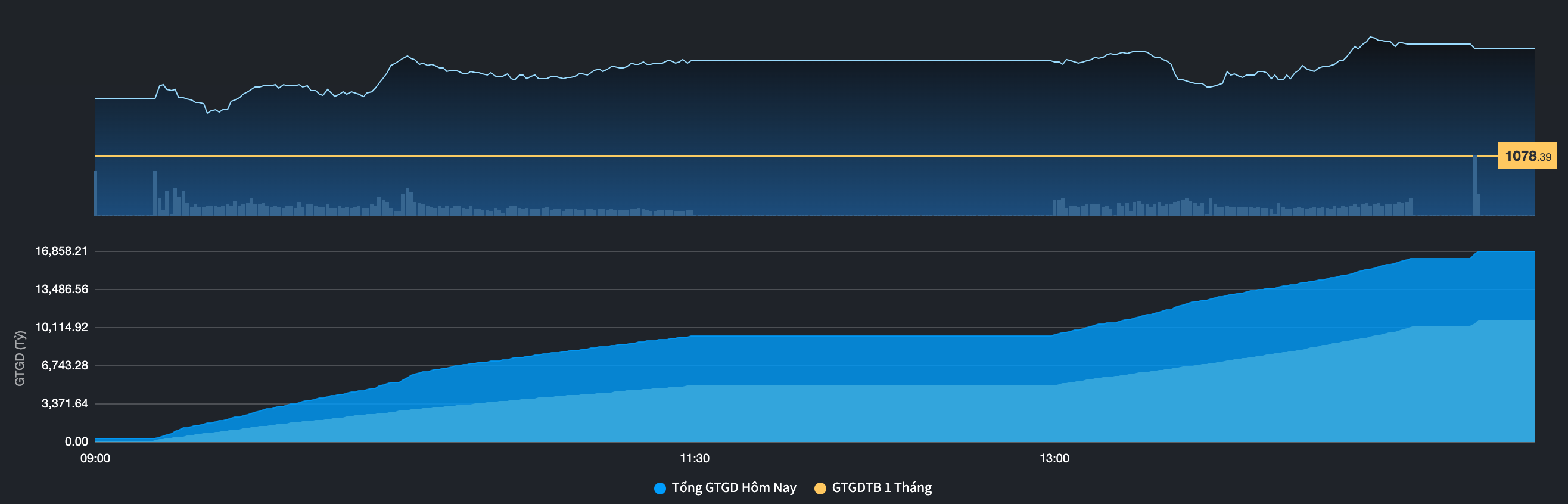Viewport: 1568px width, 504px height.
Task: Select the 11:30 time axis label
Action: point(695,458)
